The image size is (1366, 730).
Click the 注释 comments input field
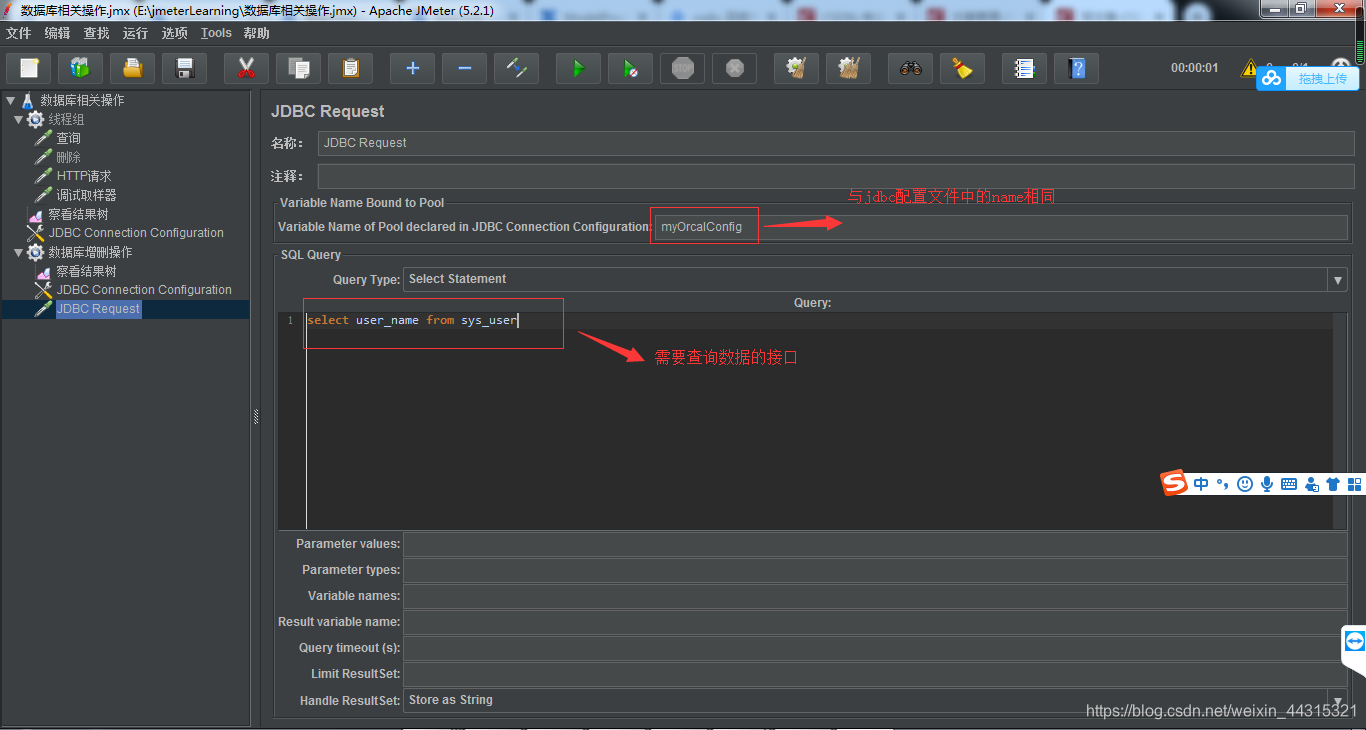coord(836,176)
